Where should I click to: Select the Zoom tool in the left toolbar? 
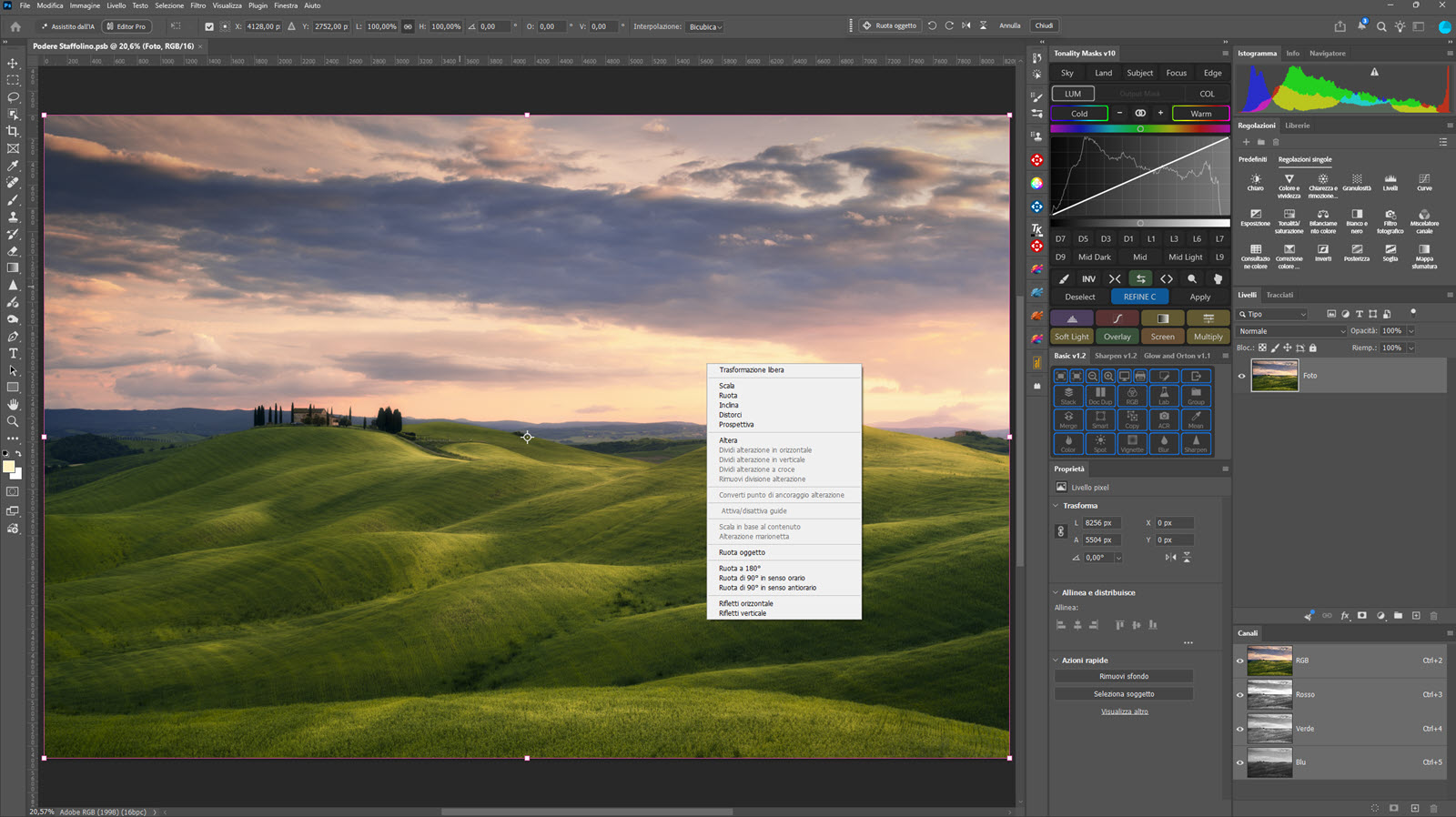click(13, 421)
